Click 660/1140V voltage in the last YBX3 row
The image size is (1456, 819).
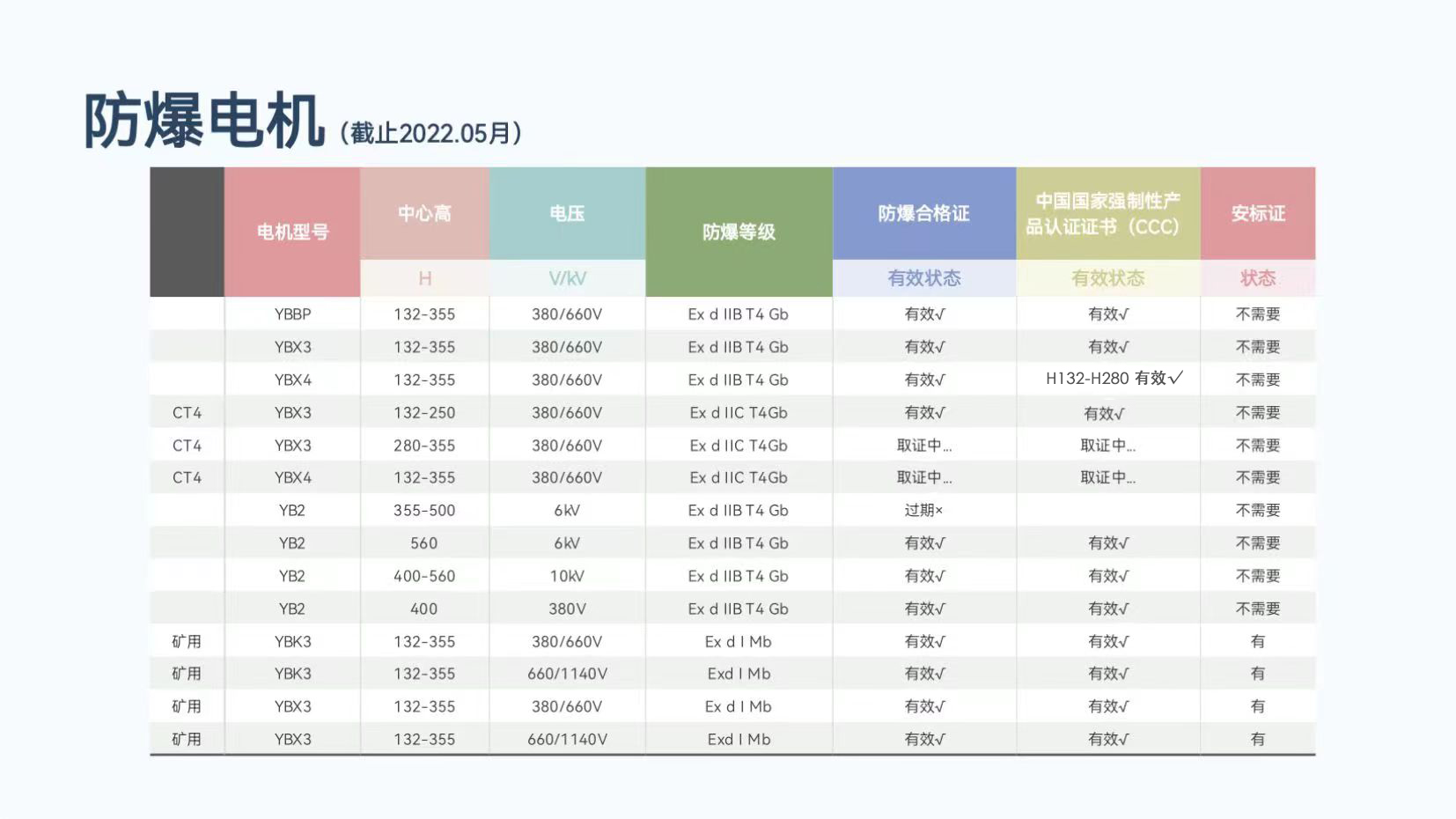(x=567, y=740)
